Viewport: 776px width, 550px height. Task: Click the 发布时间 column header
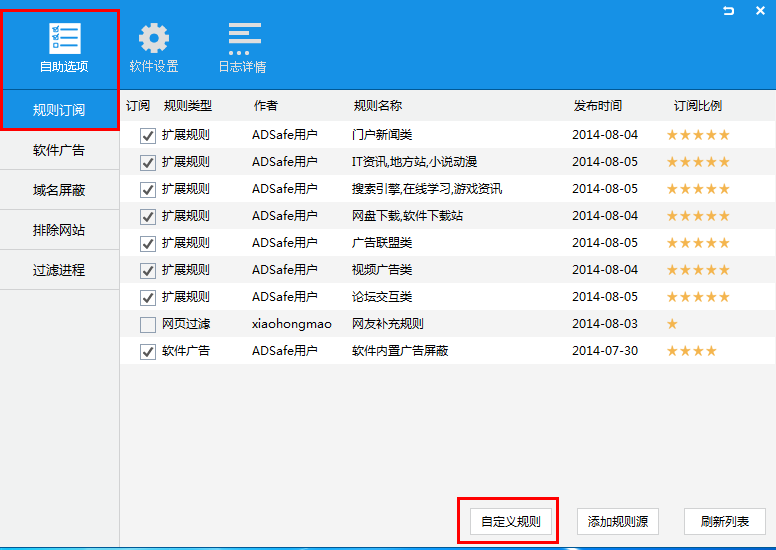[x=597, y=105]
